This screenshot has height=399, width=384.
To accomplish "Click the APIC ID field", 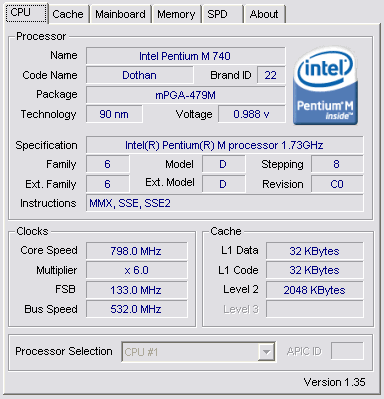I will click(347, 351).
